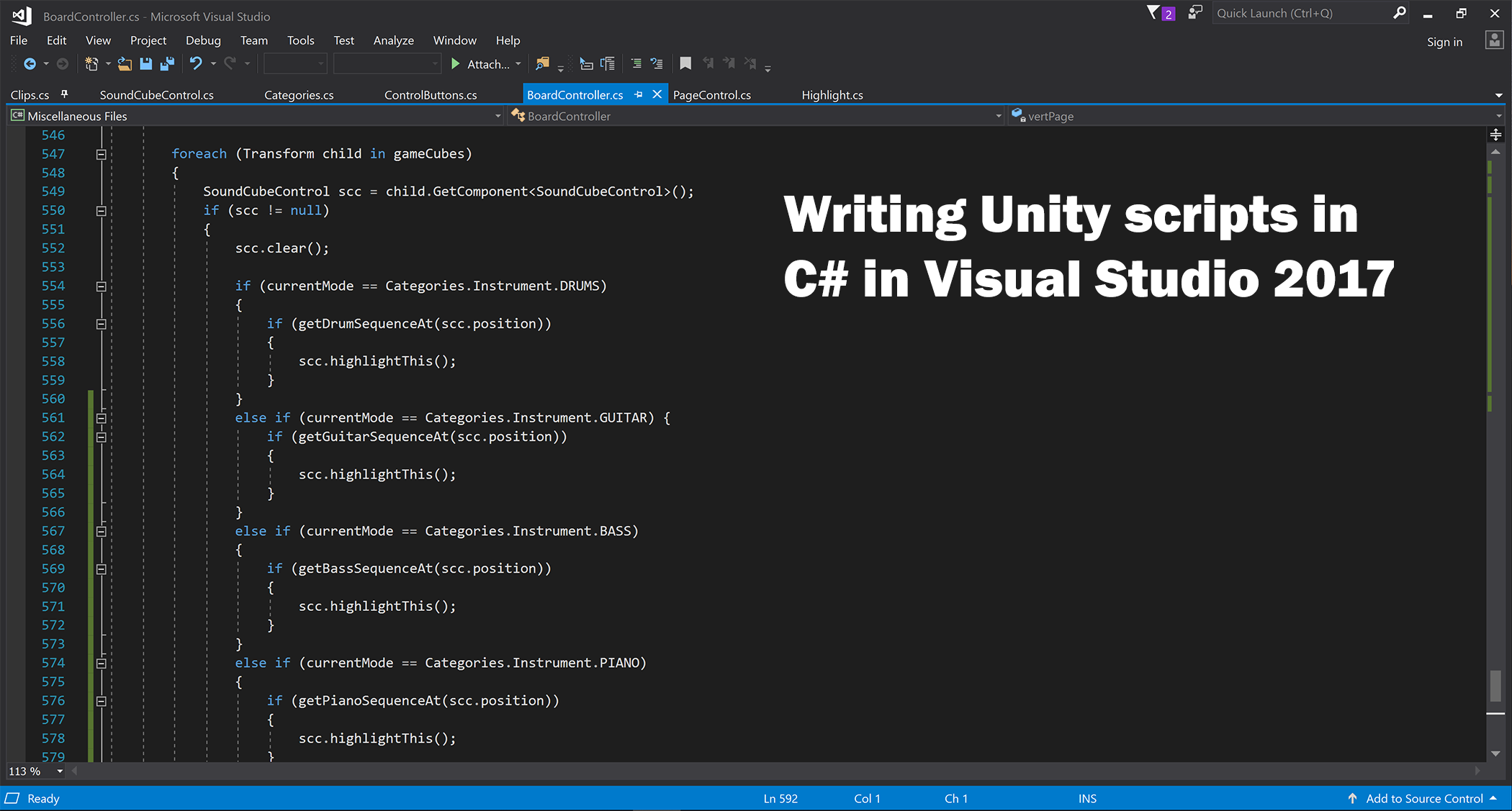Open the vertPage member dropdown

[x=1499, y=116]
